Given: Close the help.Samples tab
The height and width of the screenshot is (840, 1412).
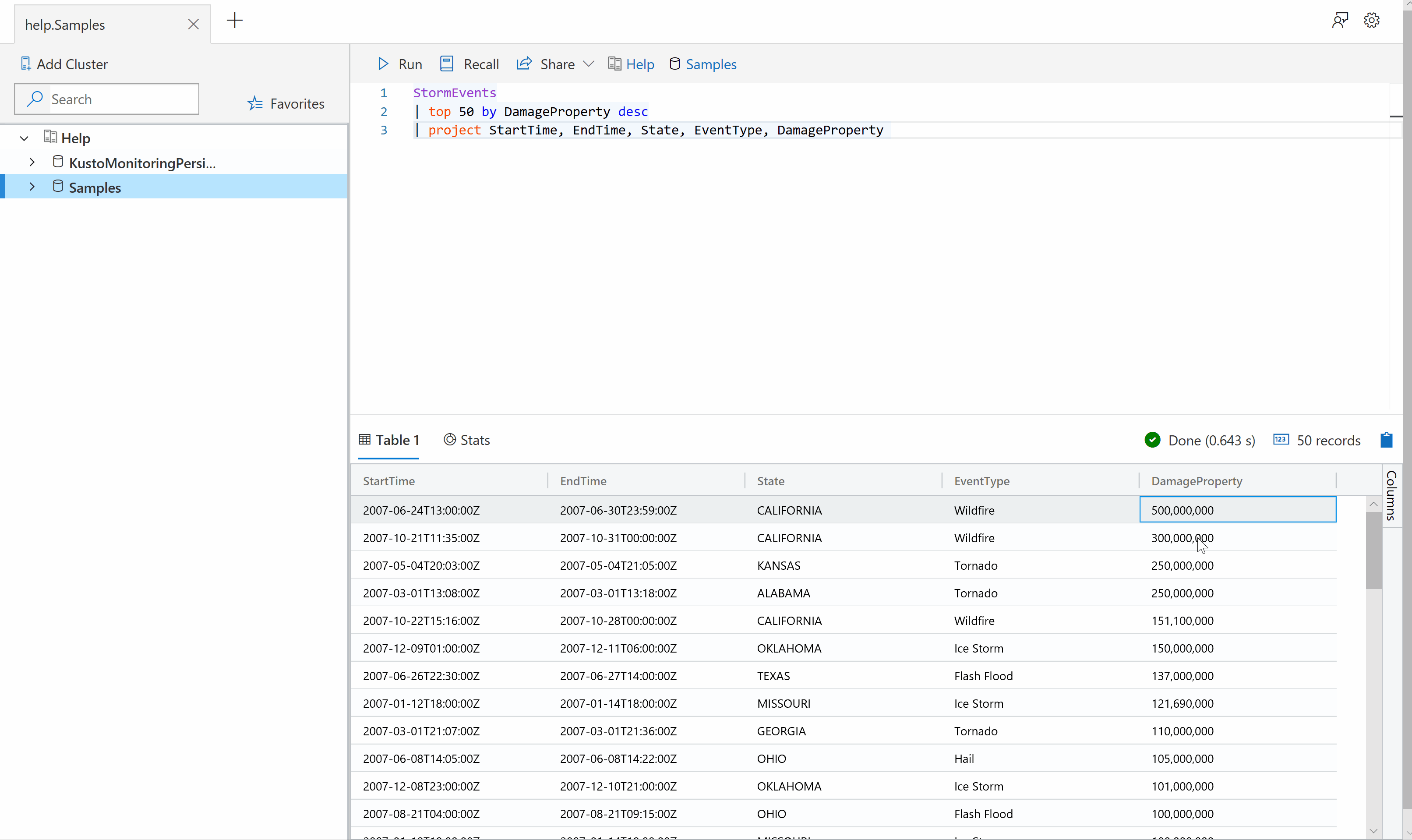Looking at the screenshot, I should tap(193, 25).
